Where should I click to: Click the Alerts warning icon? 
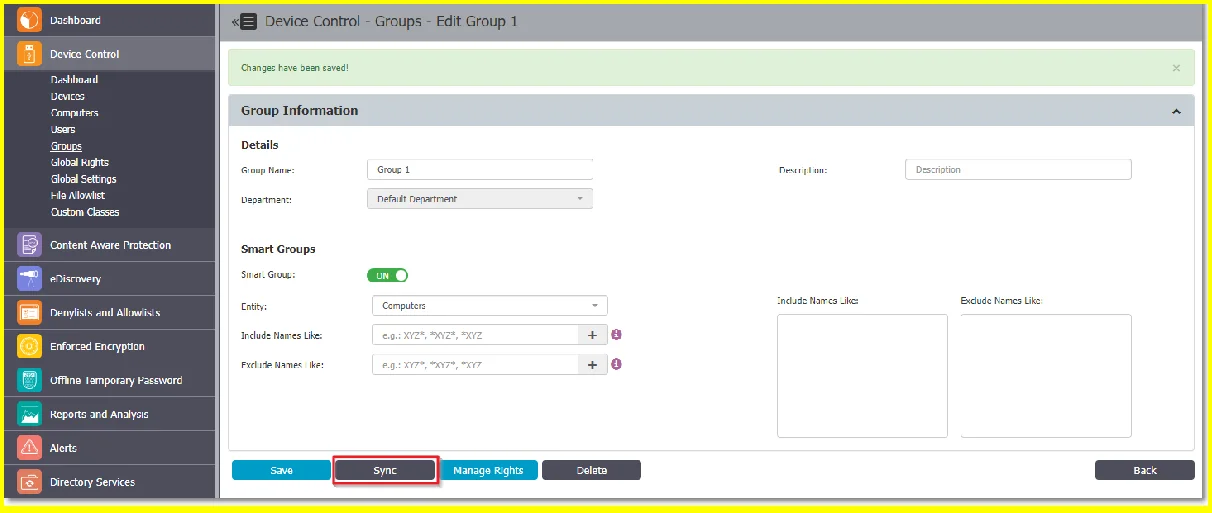pos(30,448)
